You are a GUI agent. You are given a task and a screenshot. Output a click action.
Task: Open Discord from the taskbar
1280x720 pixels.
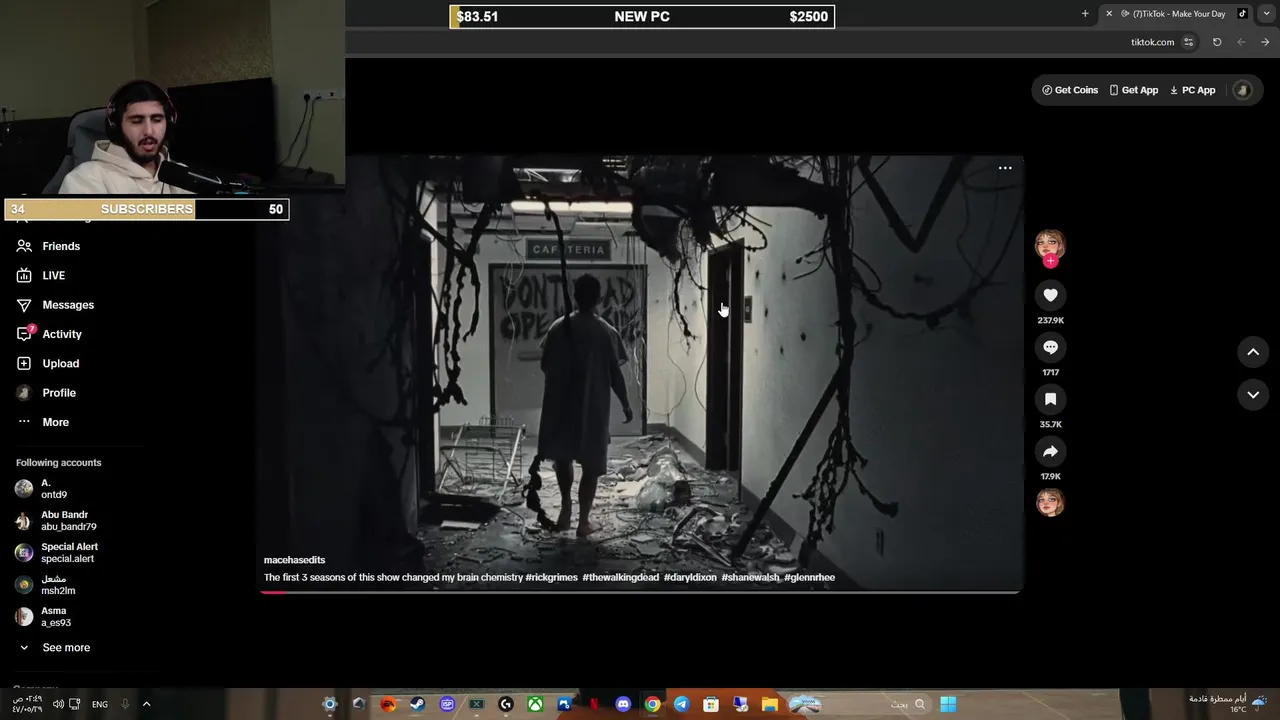pyautogui.click(x=623, y=704)
